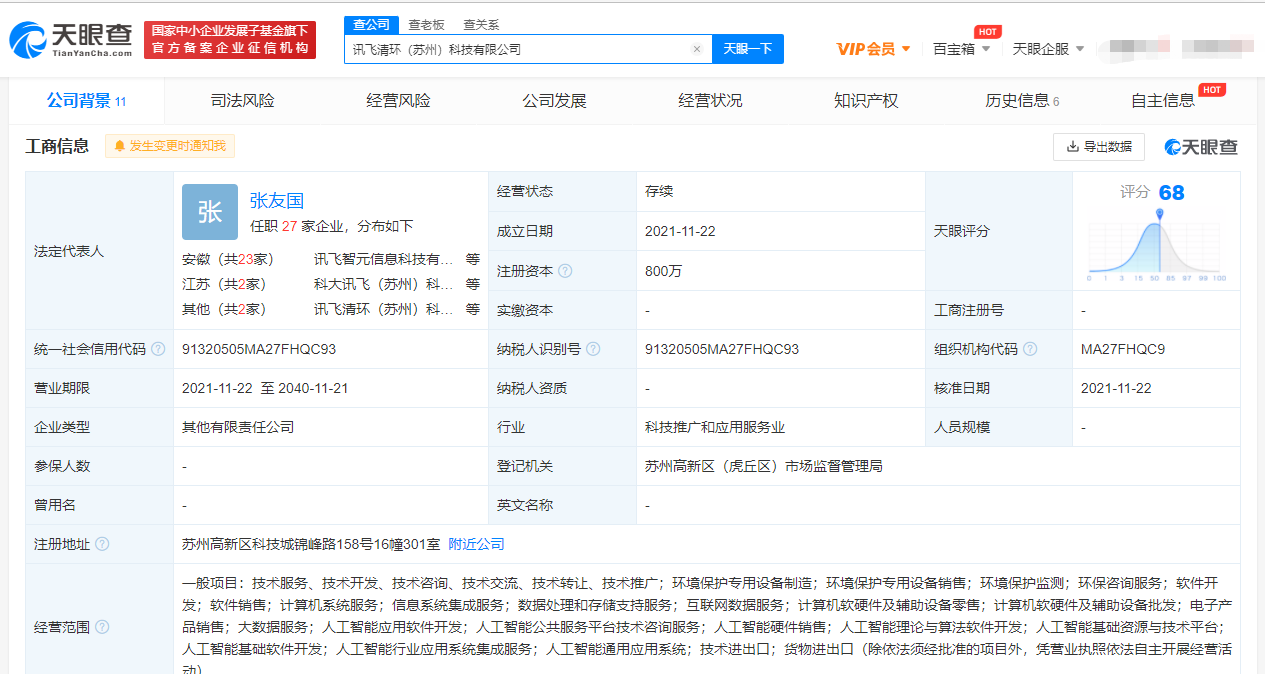
Task: Click the 安徽（共23家） region text
Action: [228, 259]
